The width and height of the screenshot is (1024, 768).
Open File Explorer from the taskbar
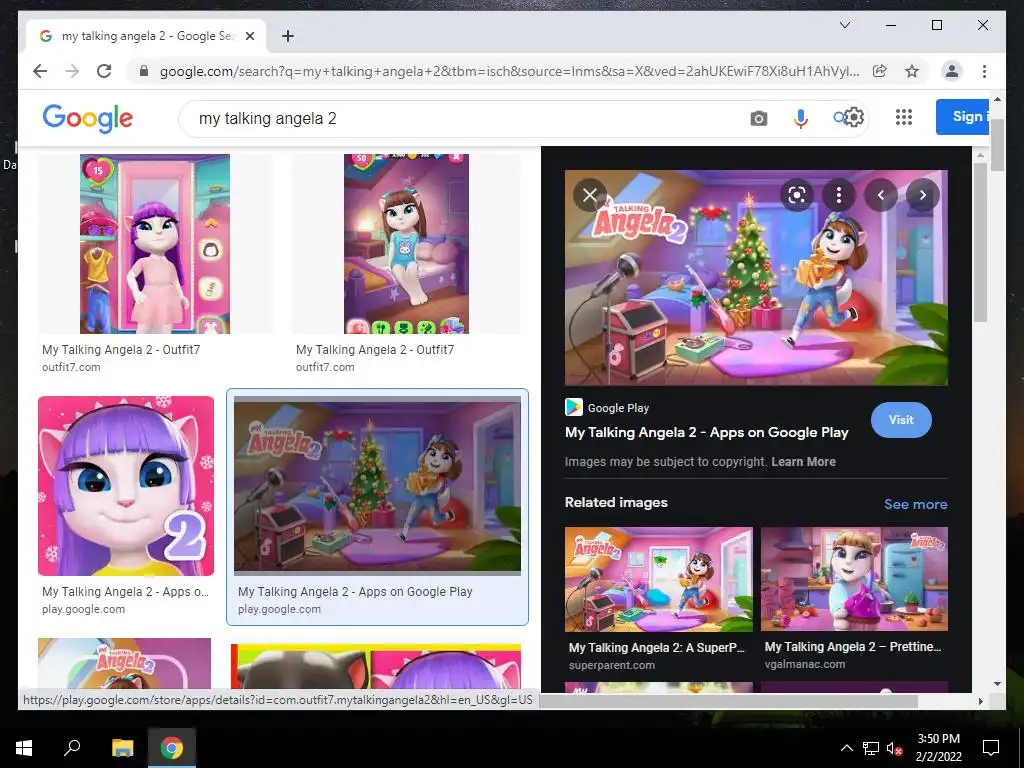pyautogui.click(x=122, y=748)
